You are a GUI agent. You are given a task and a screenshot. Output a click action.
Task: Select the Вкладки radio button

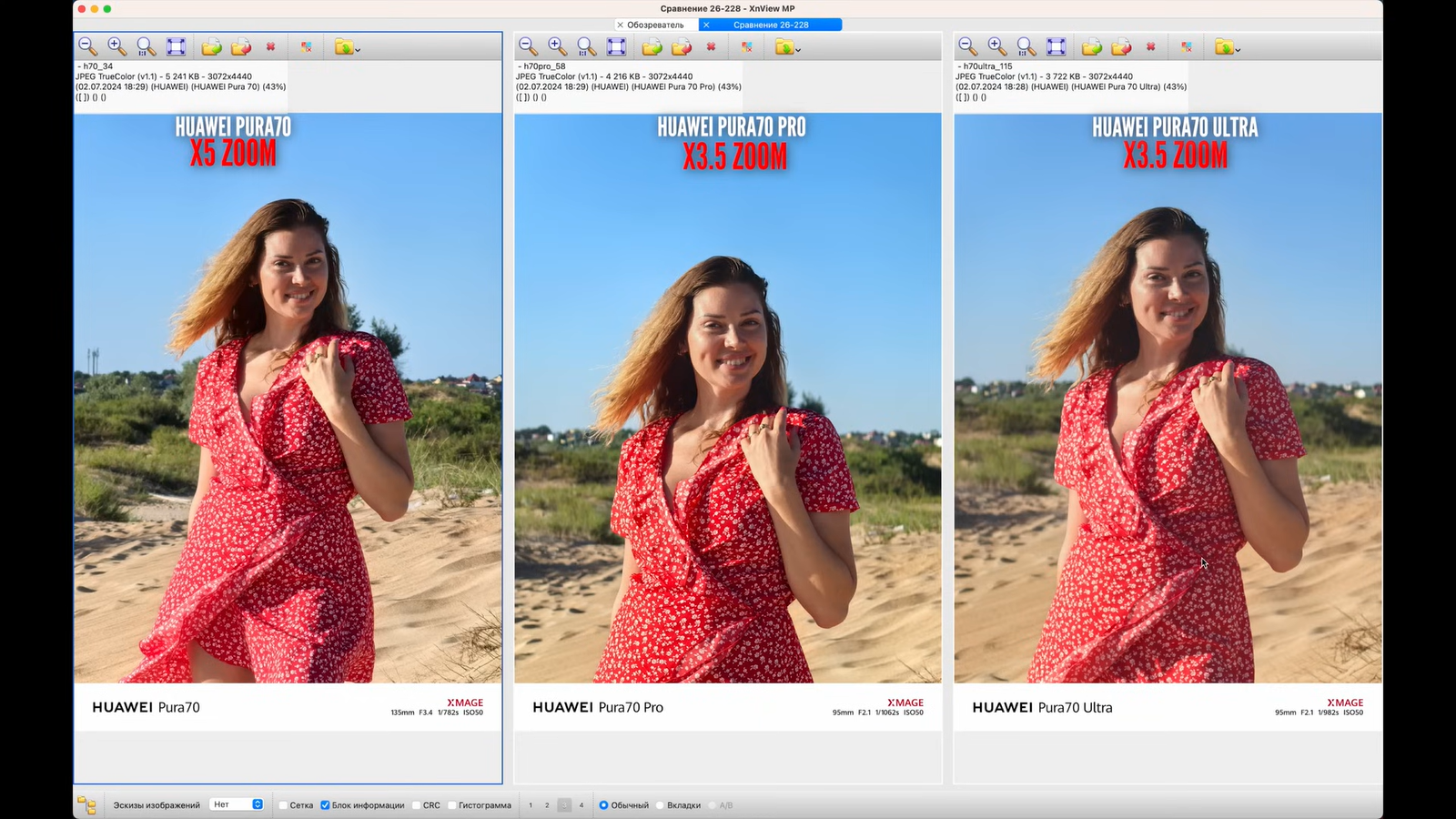[x=661, y=805]
